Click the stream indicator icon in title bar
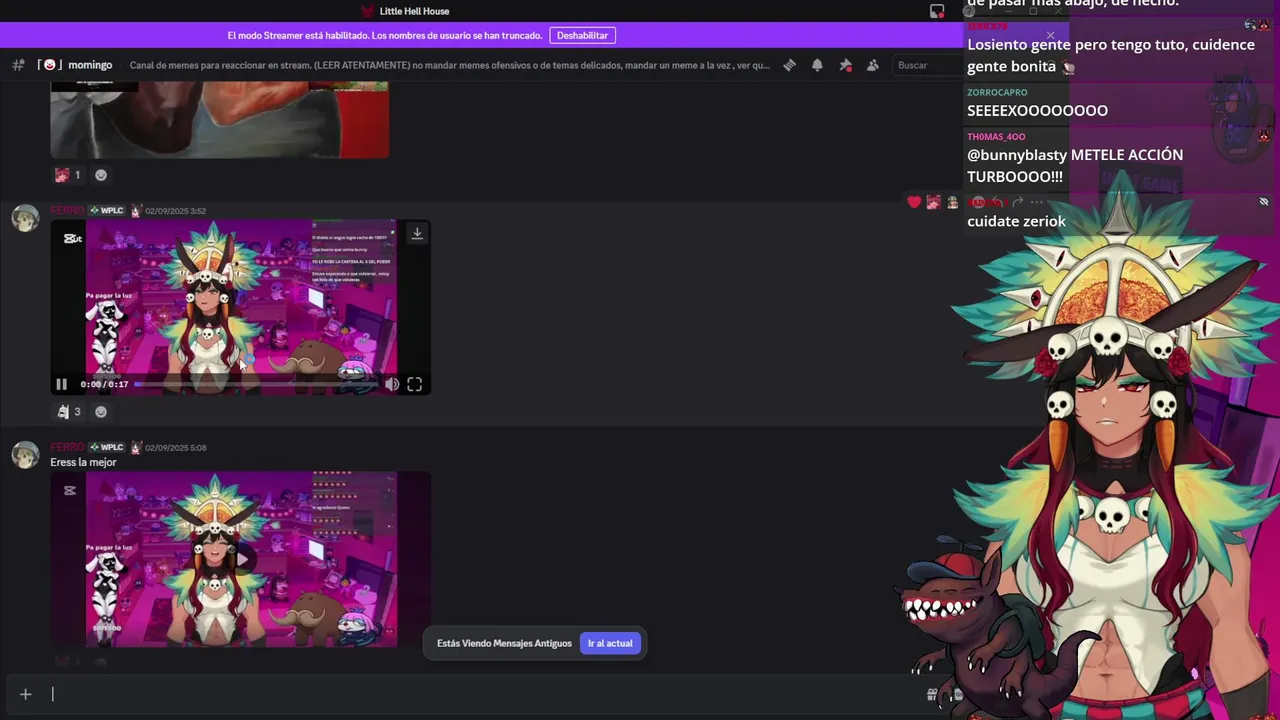This screenshot has height=720, width=1280. [937, 11]
